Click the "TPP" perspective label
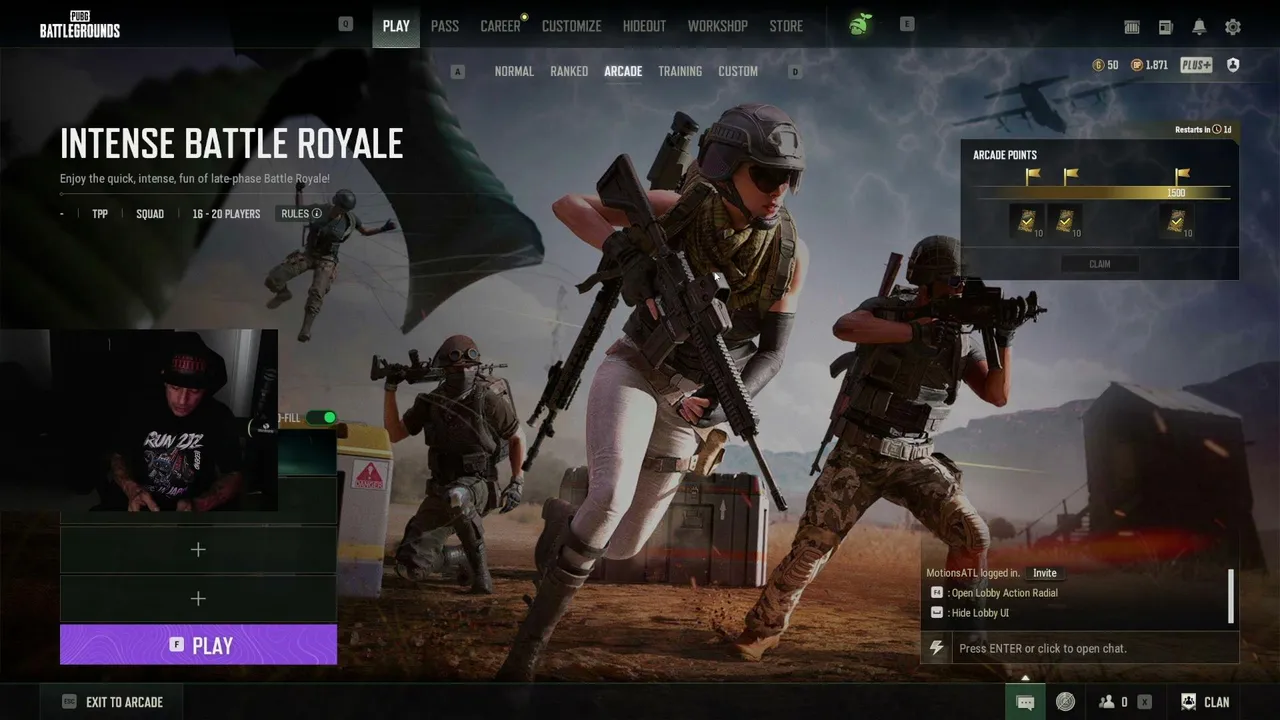Image resolution: width=1280 pixels, height=720 pixels. click(x=100, y=214)
